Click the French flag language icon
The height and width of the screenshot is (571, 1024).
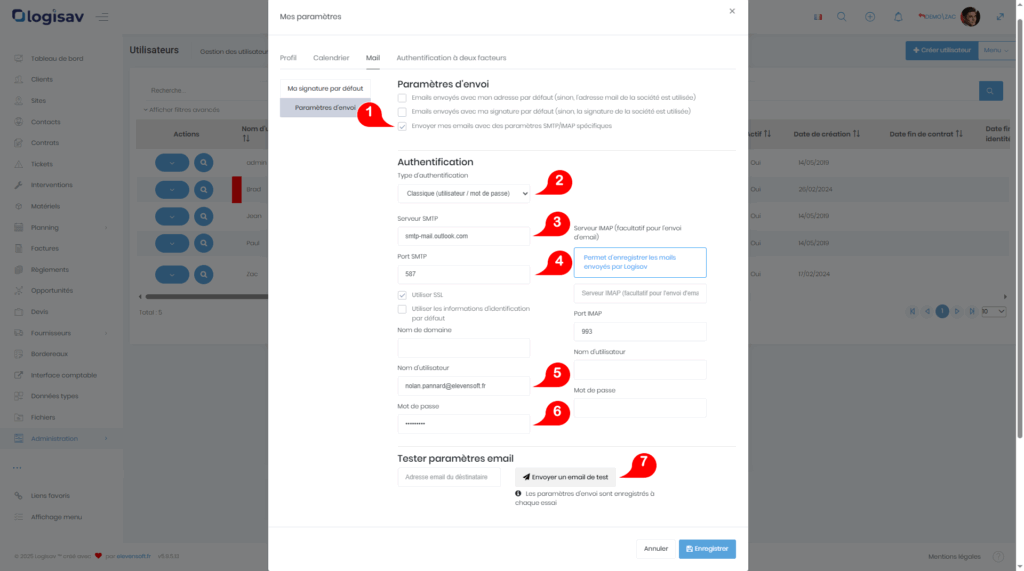coord(818,17)
